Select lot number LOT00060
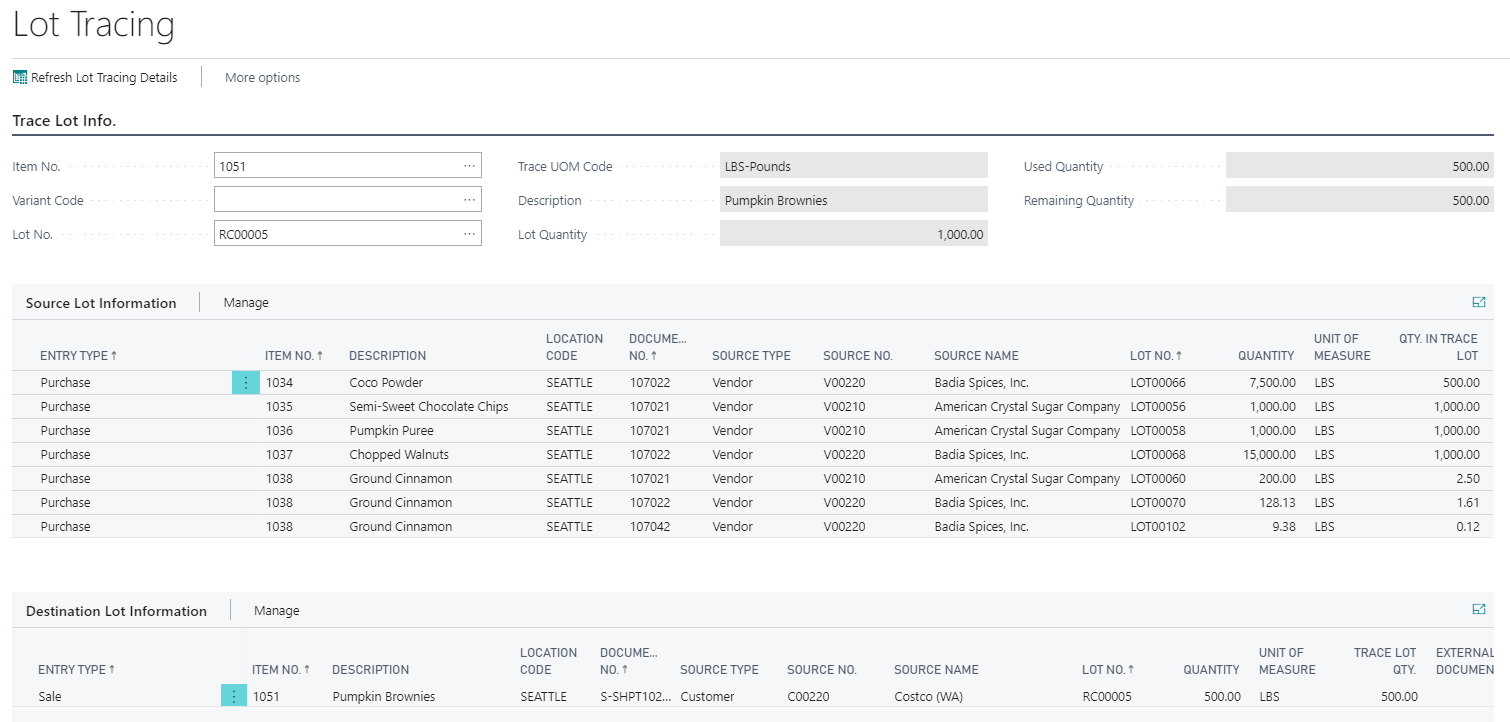The height and width of the screenshot is (722, 1510). 1158,478
